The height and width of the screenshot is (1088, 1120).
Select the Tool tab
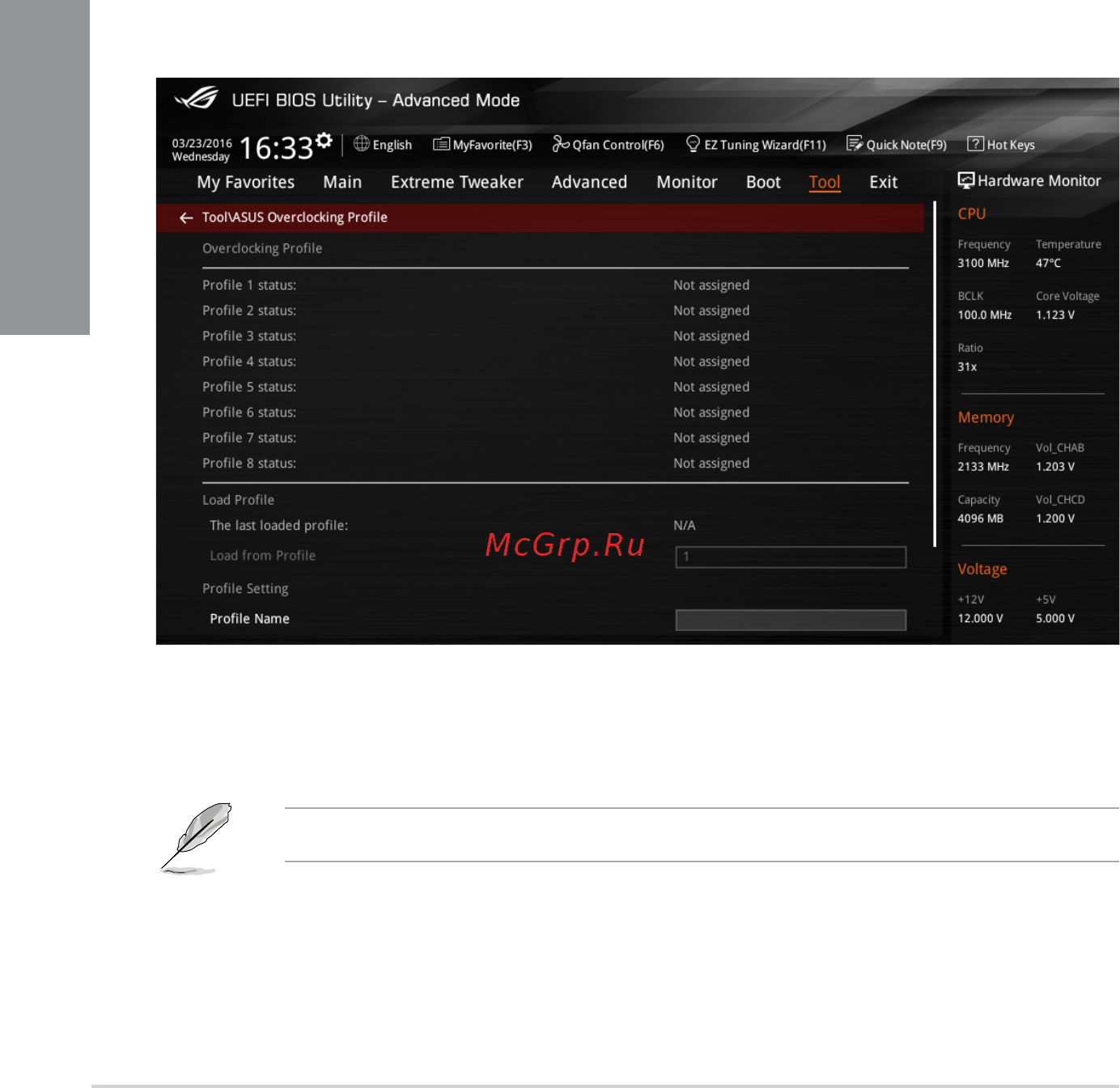pos(825,183)
